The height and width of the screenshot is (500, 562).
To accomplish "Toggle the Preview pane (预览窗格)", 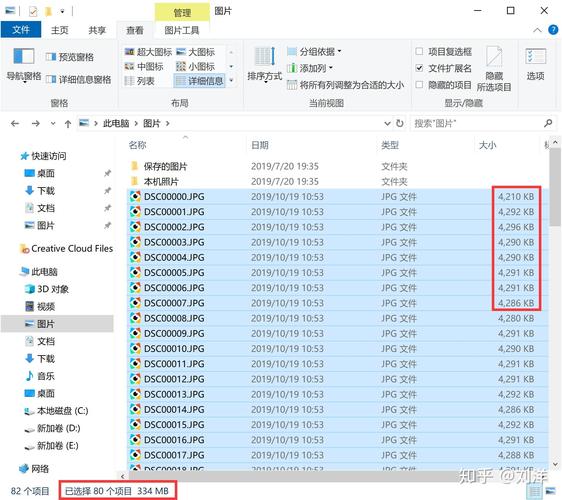I will (x=70, y=57).
